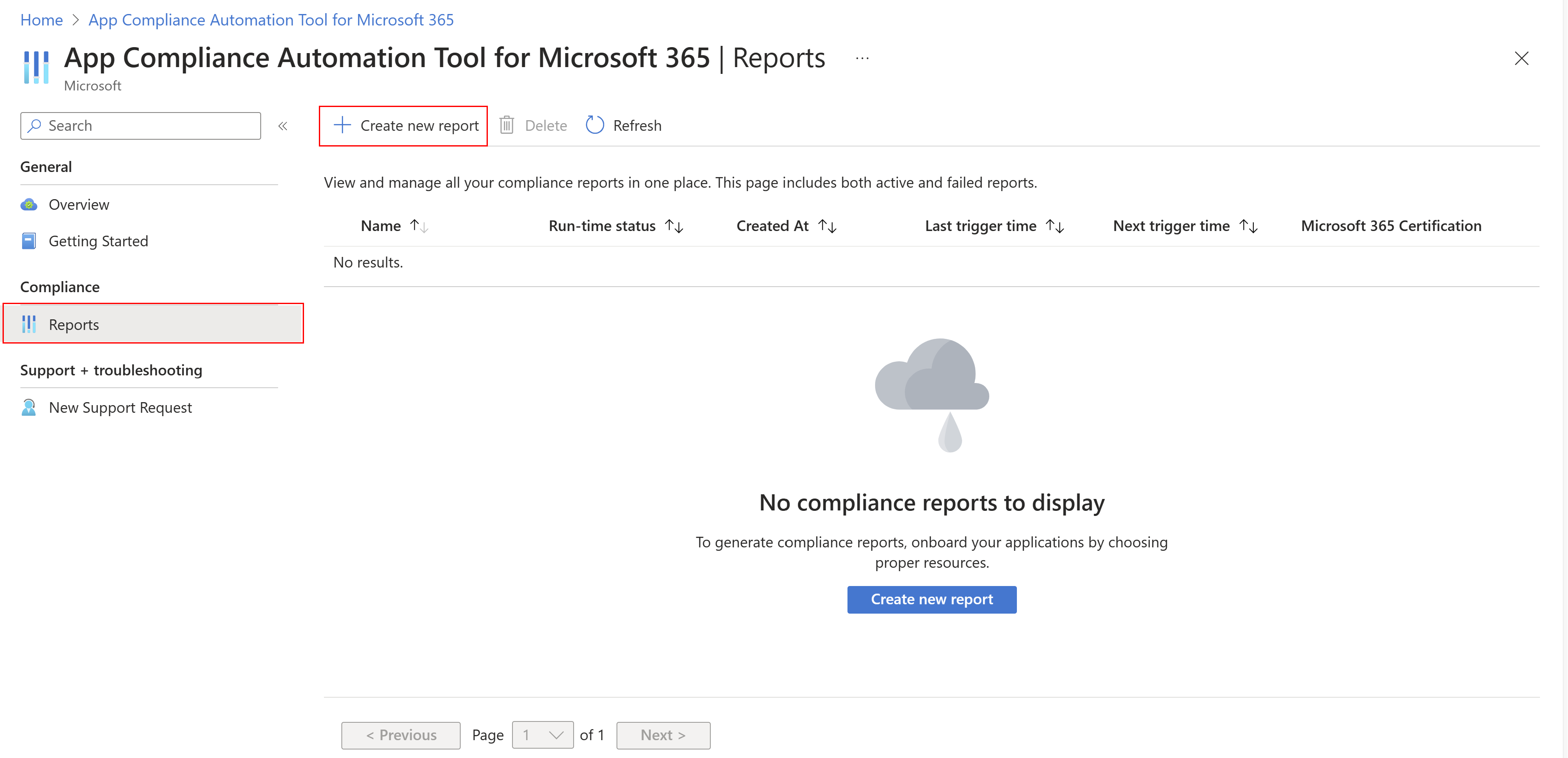Click the blue Create new report button
1568x758 pixels.
click(x=931, y=600)
